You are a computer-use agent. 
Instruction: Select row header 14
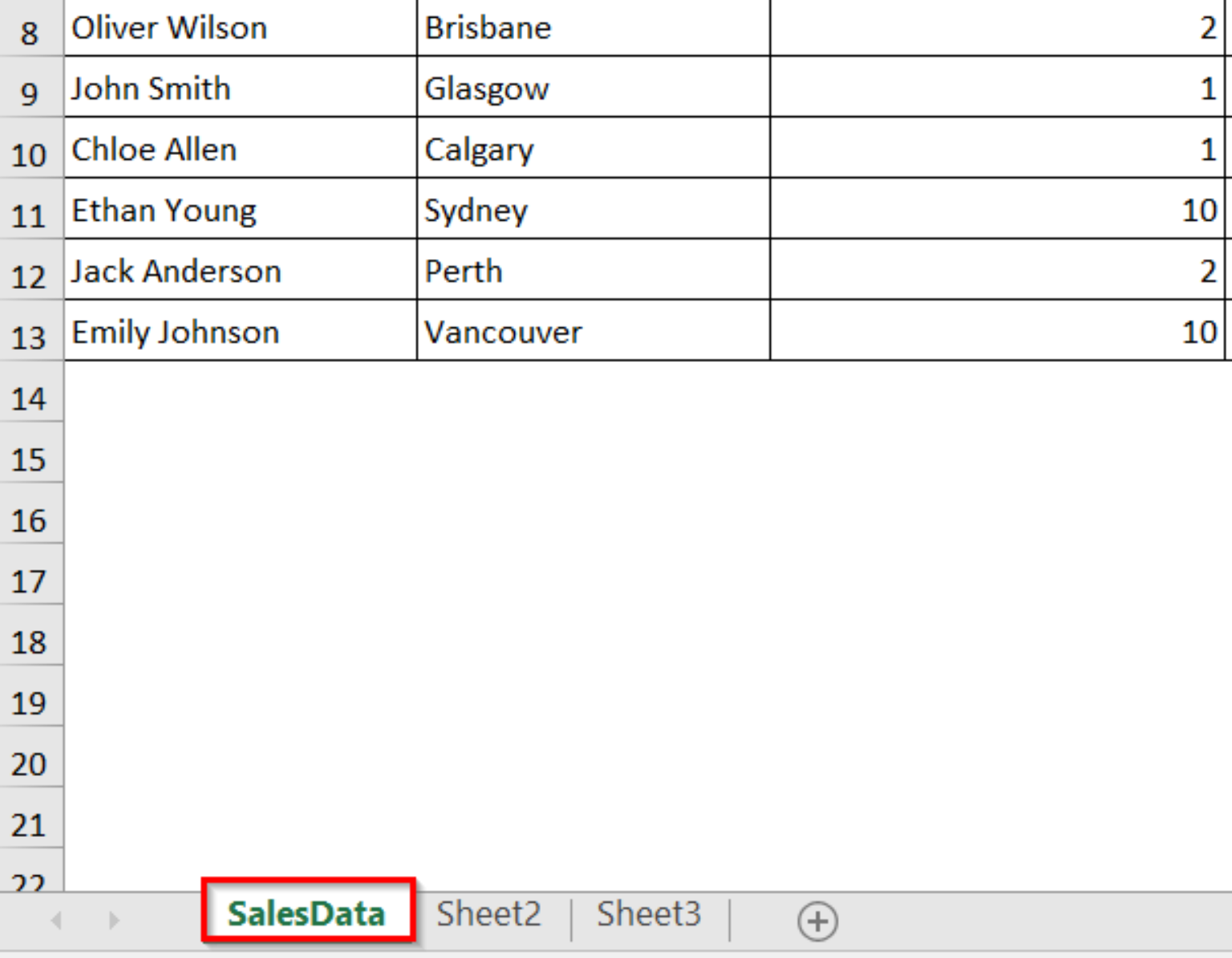(30, 399)
